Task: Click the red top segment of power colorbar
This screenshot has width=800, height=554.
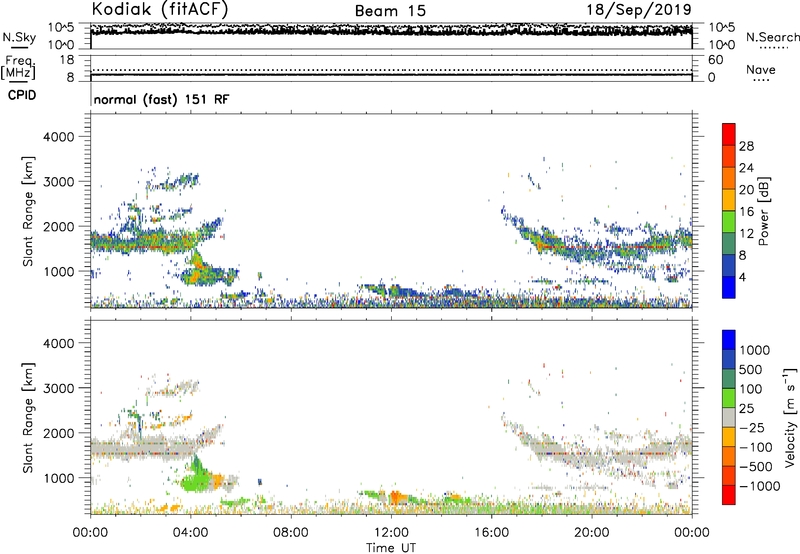Action: tap(729, 134)
